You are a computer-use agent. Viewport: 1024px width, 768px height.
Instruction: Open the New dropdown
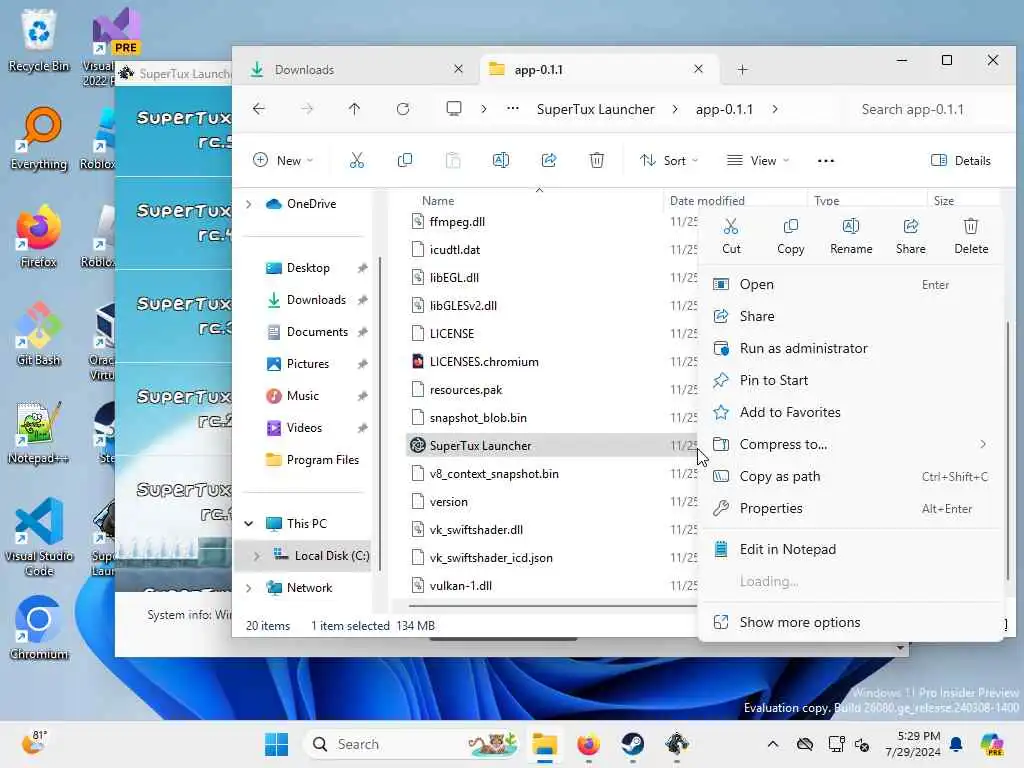tap(283, 160)
